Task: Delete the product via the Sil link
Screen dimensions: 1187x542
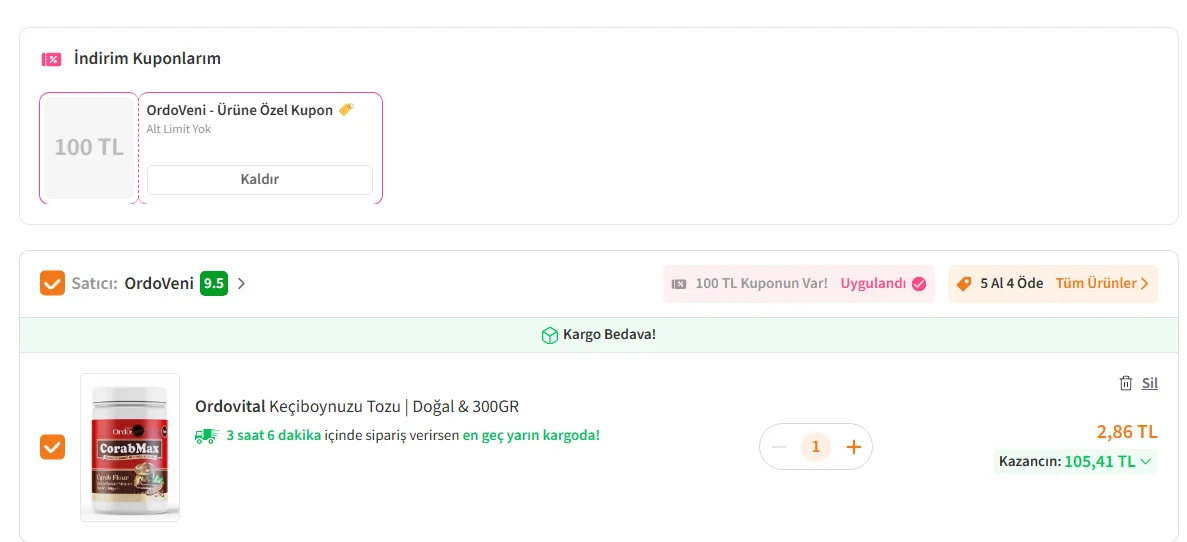Action: (1150, 383)
